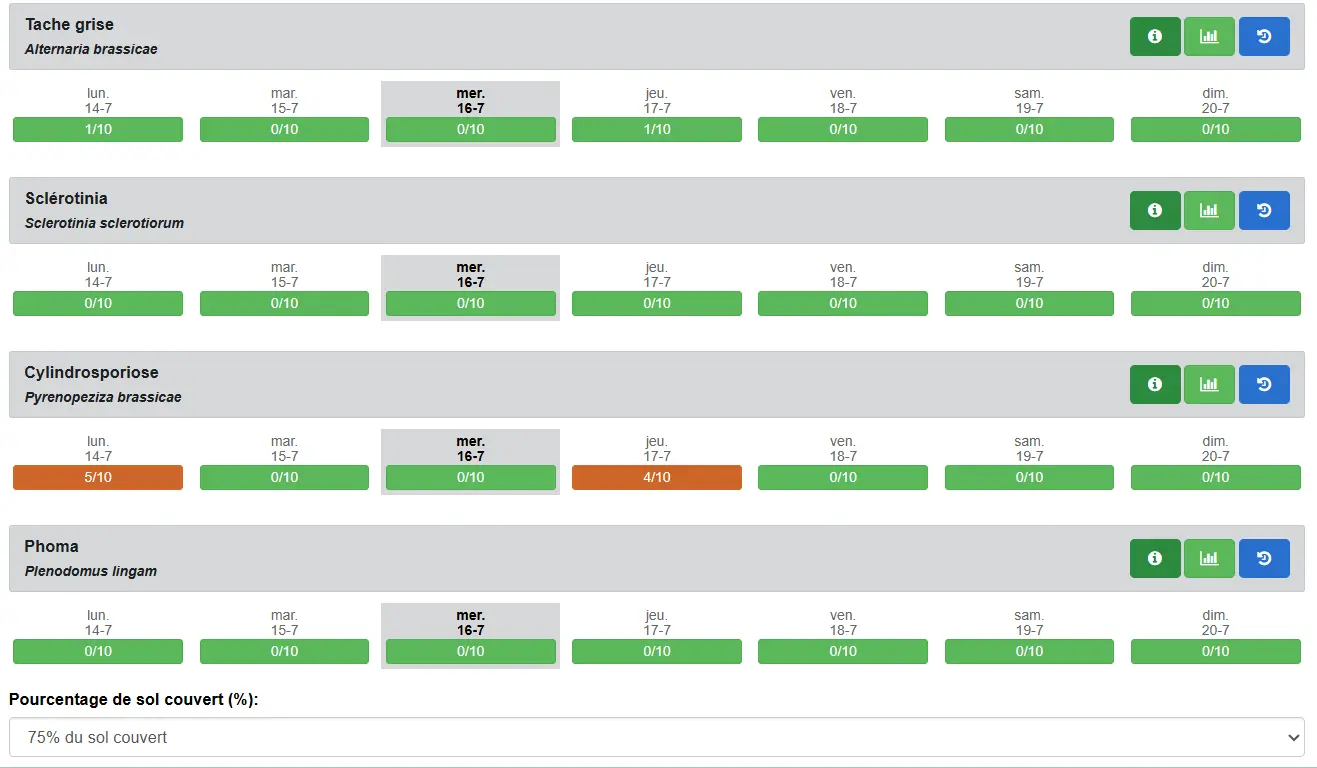The width and height of the screenshot is (1317, 768).
Task: Click the Sclérotinia 0/10 bar for ven. 18-7
Action: (843, 304)
